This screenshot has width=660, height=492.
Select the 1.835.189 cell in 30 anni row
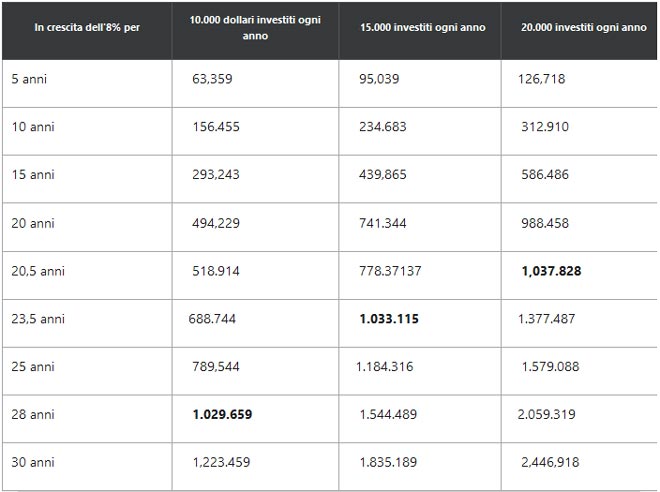[388, 463]
